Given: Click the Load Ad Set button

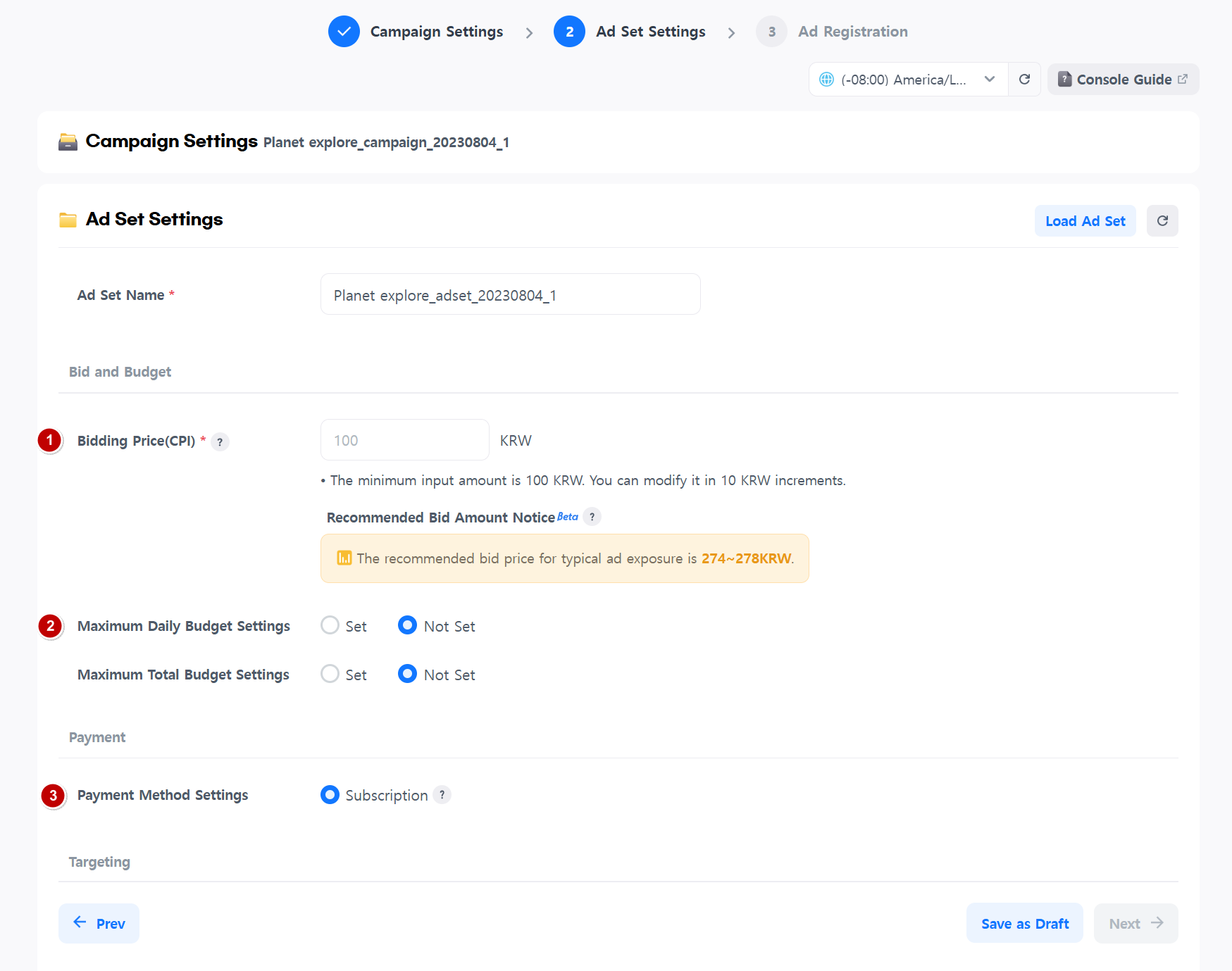Looking at the screenshot, I should coord(1085,221).
